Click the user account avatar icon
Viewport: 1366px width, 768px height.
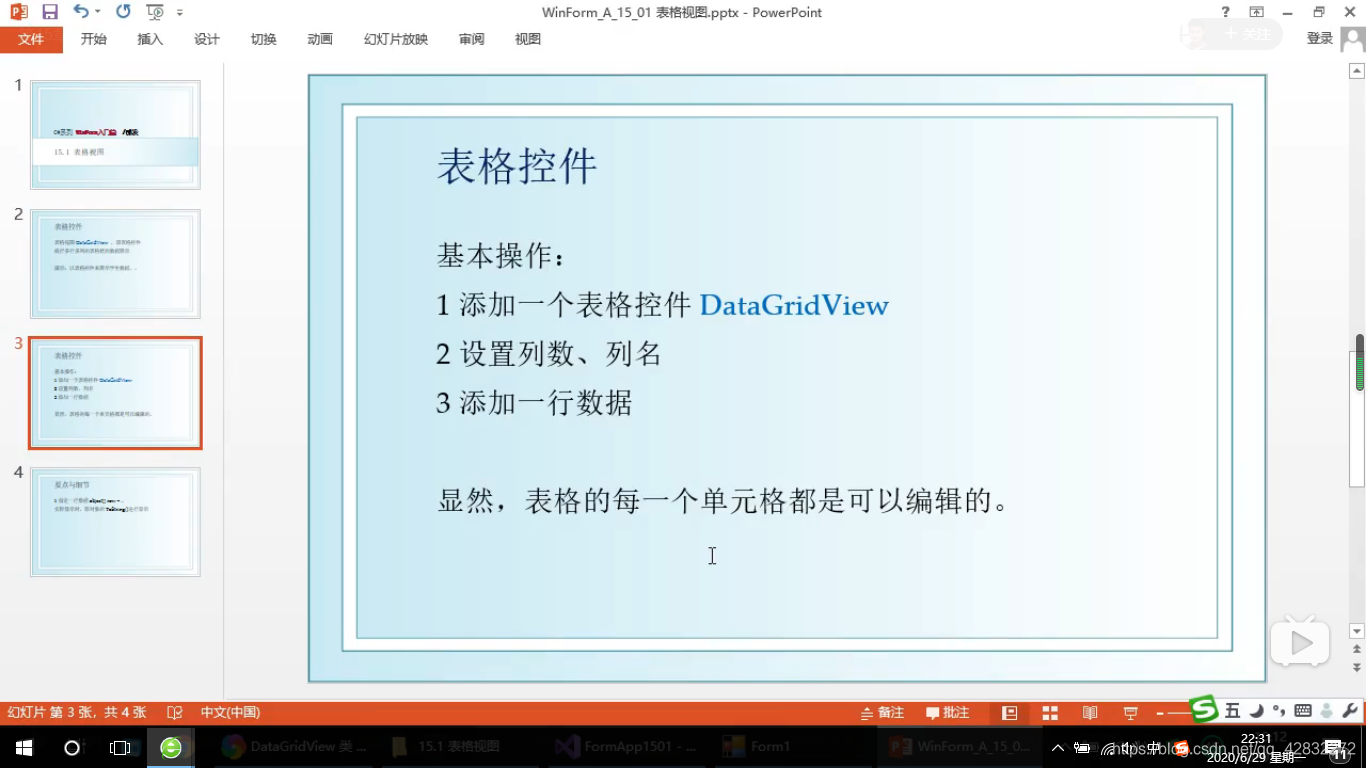1353,38
